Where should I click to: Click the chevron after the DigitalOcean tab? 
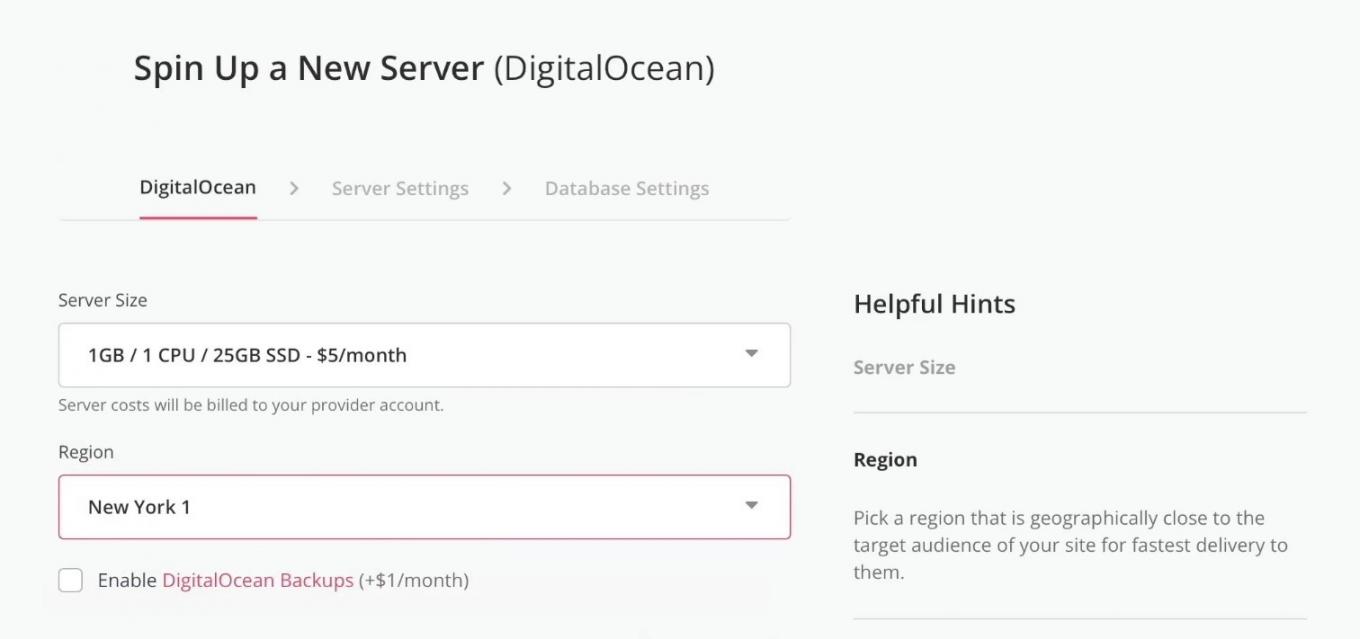point(294,188)
